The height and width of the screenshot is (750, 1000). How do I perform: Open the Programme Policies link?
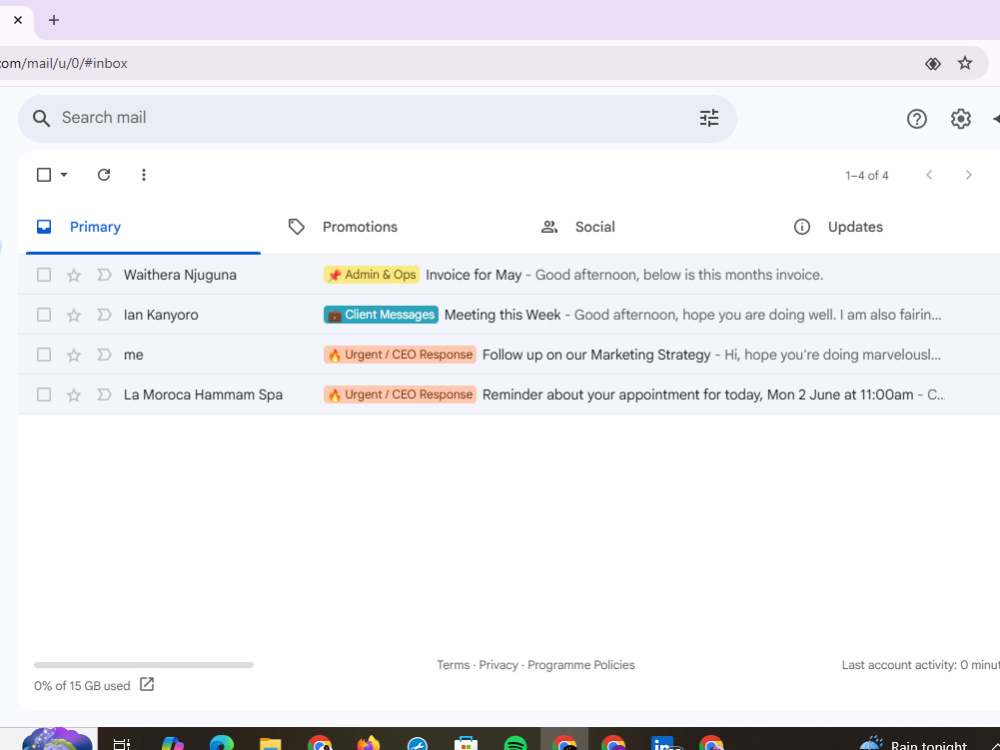click(x=581, y=665)
